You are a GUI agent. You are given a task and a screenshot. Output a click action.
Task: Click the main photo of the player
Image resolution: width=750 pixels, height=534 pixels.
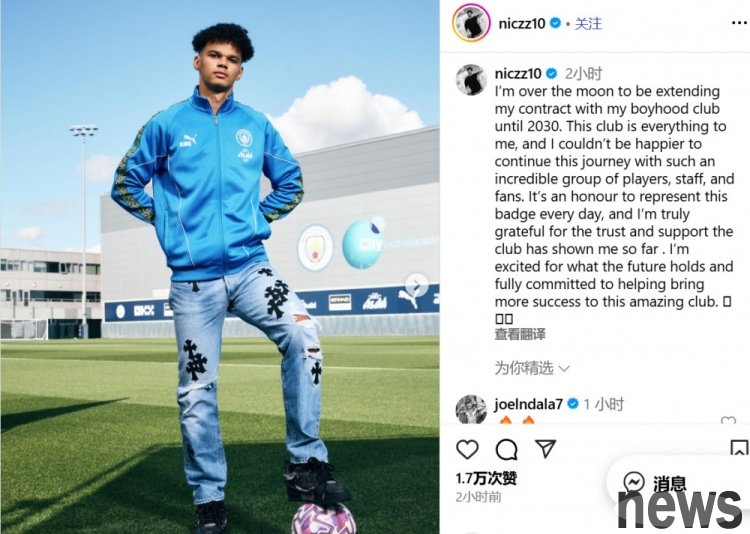tap(220, 267)
